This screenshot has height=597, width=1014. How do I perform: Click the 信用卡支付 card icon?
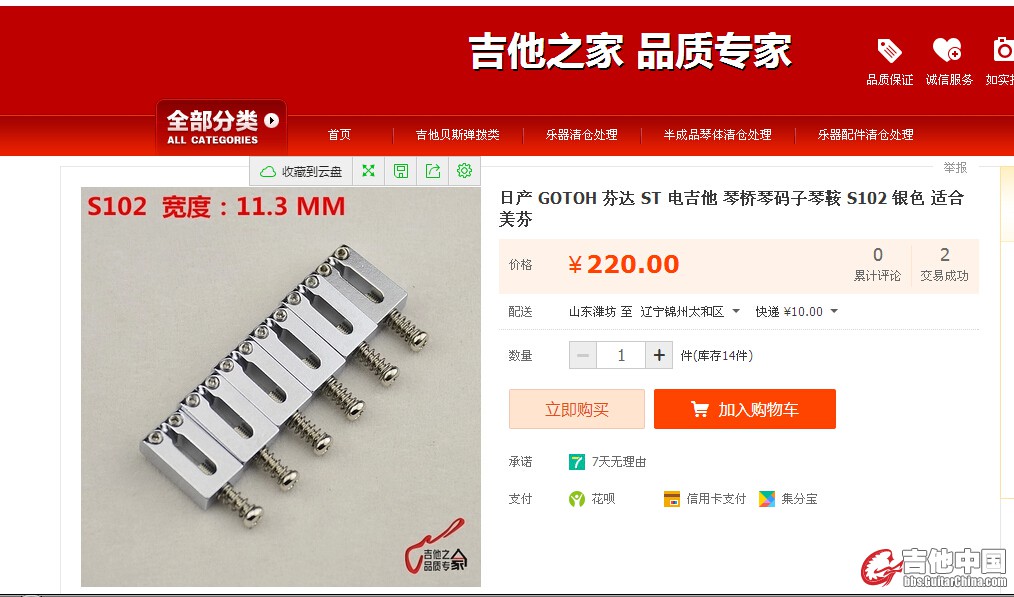(672, 499)
